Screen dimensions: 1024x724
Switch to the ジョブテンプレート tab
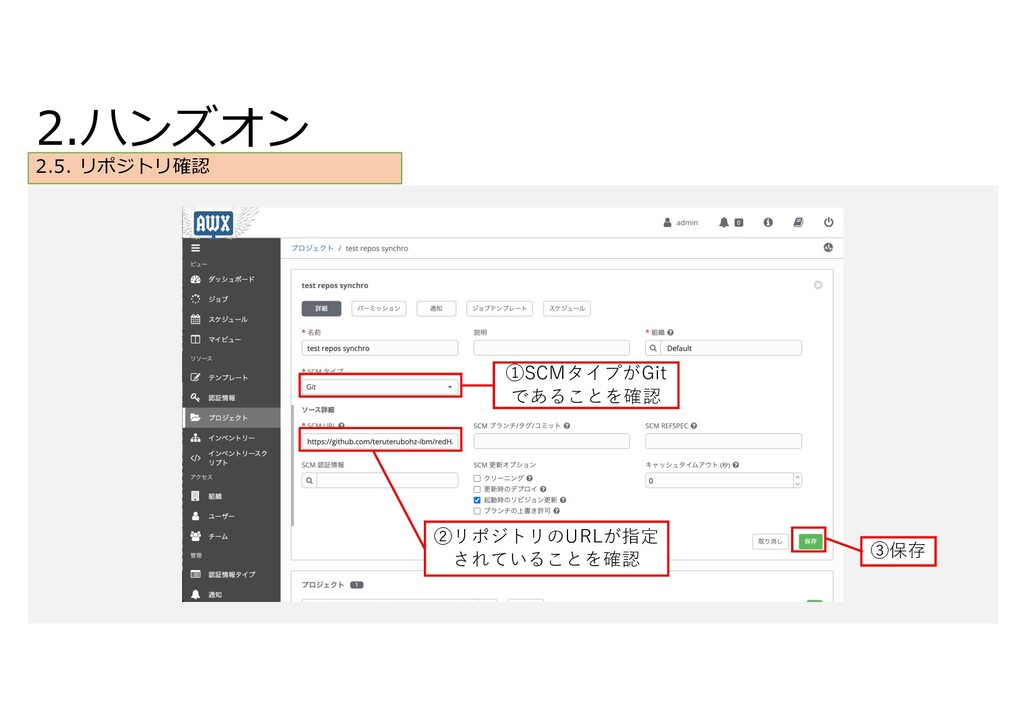pos(500,308)
